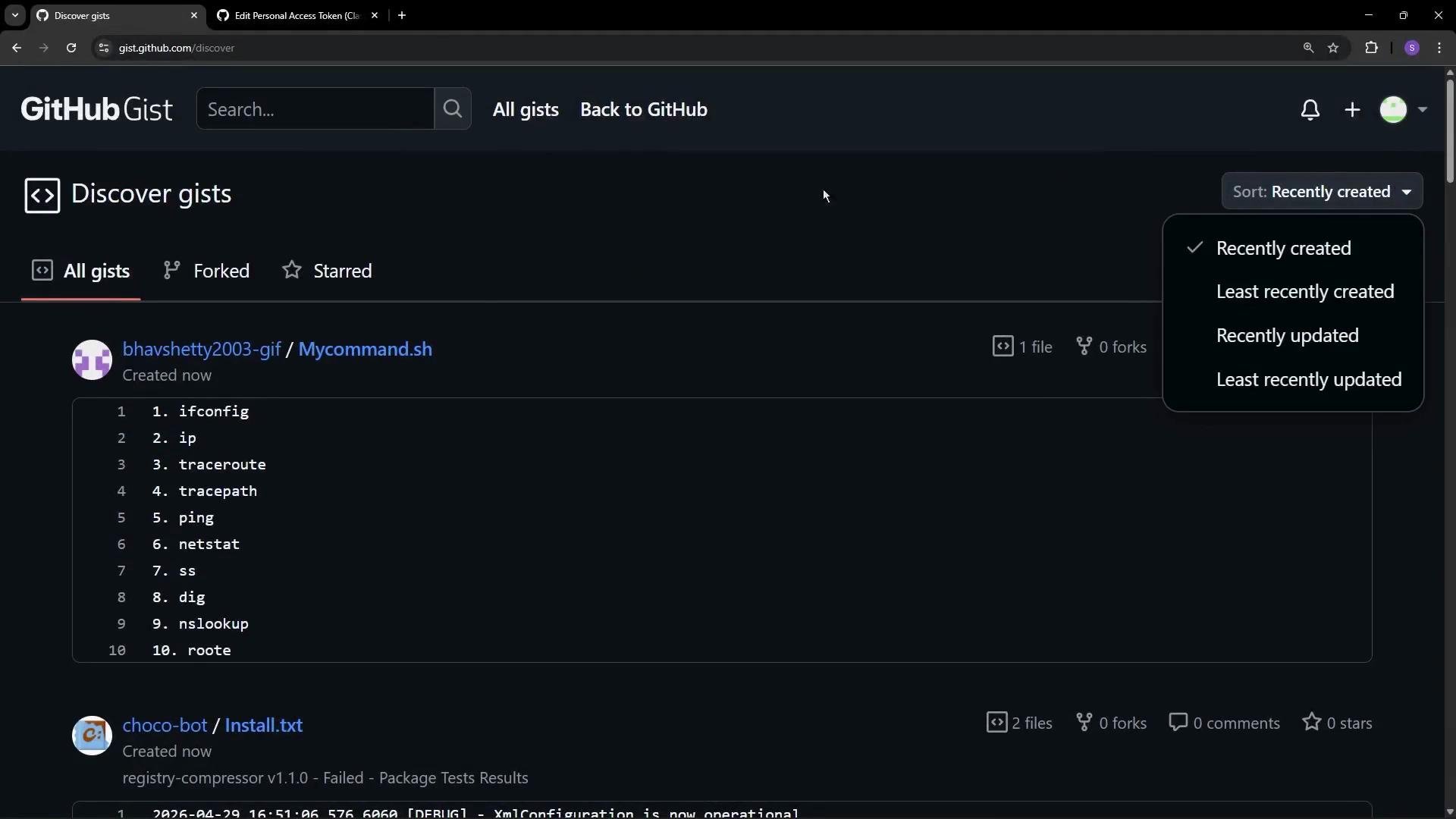The height and width of the screenshot is (819, 1456).
Task: Click the vertical page scrollbar thumb
Action: [1450, 130]
